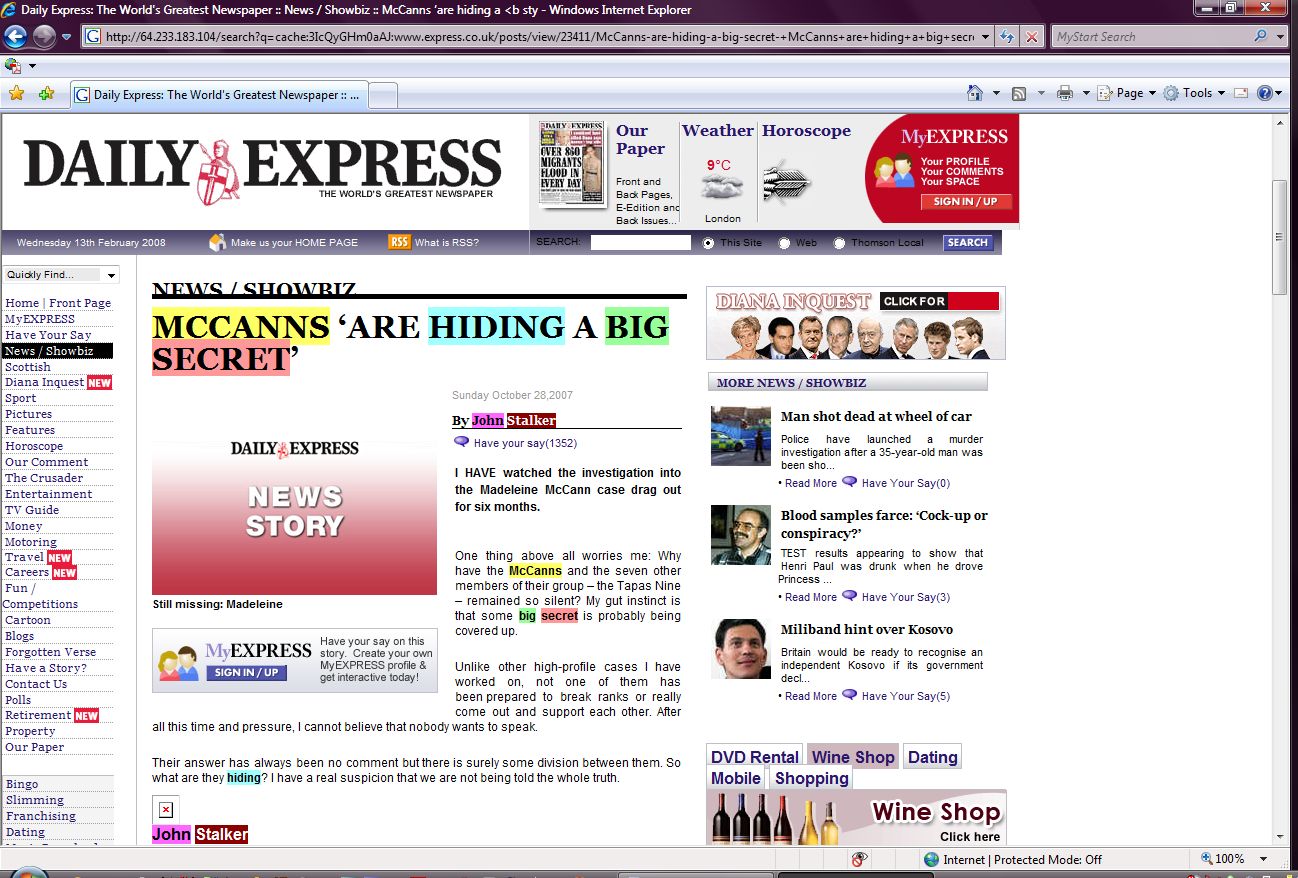Image resolution: width=1298 pixels, height=878 pixels.
Task: Click the Print icon in command bar
Action: tap(1065, 93)
